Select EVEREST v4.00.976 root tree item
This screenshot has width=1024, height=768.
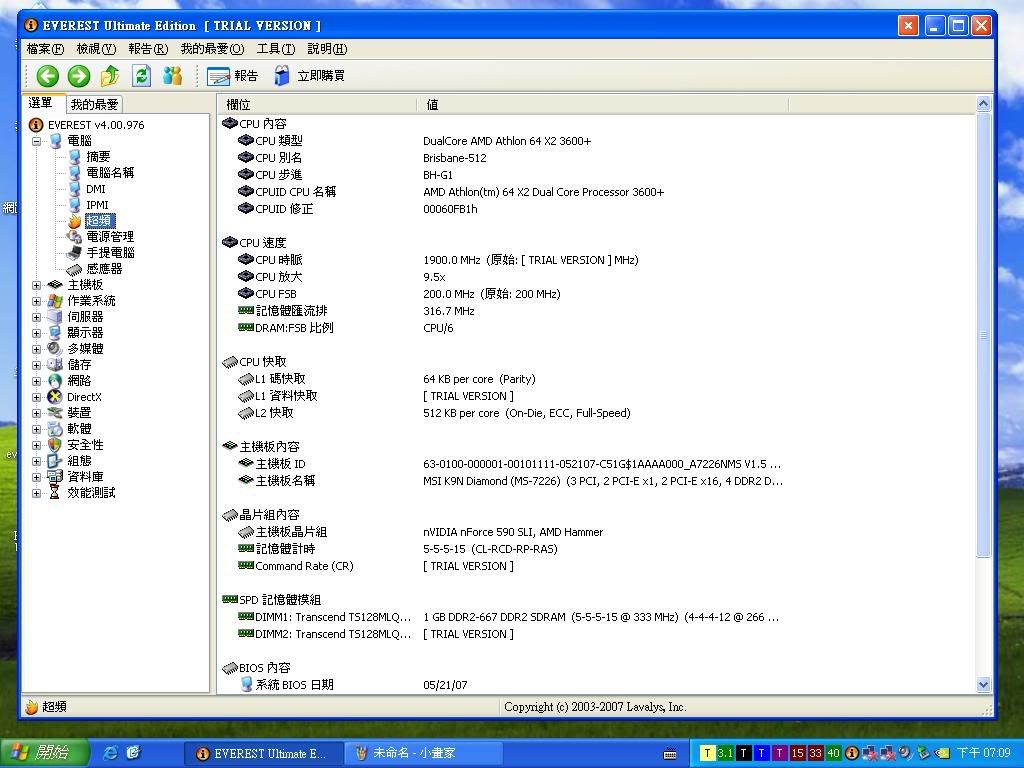click(x=95, y=125)
